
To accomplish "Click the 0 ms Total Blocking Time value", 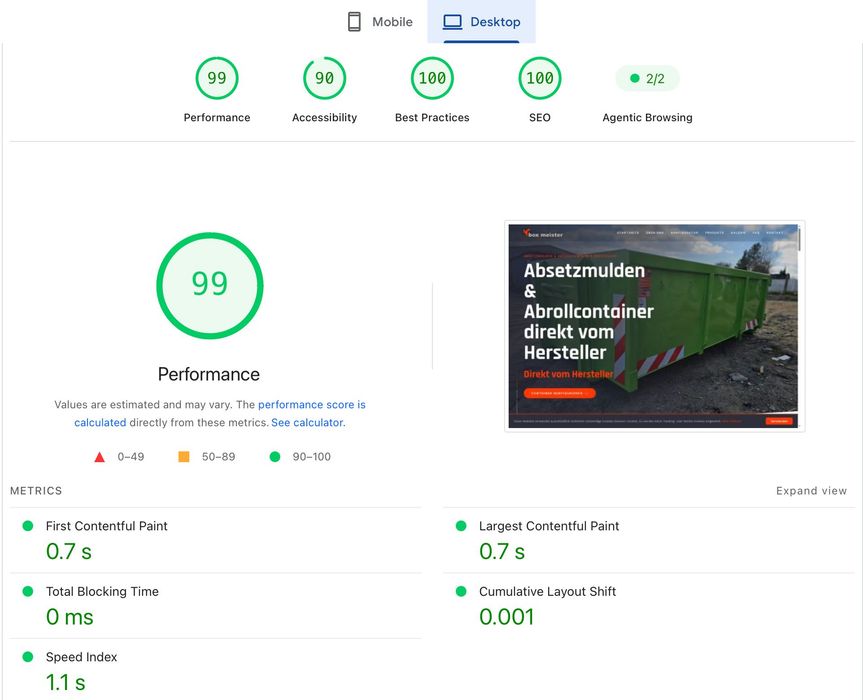I will tap(70, 616).
